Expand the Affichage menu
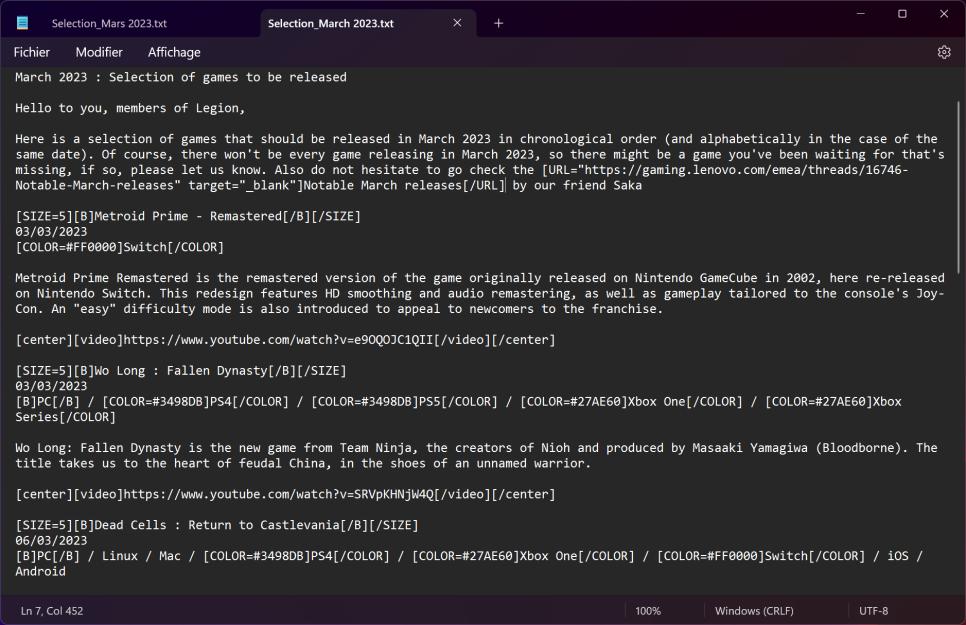966x625 pixels. tap(174, 52)
